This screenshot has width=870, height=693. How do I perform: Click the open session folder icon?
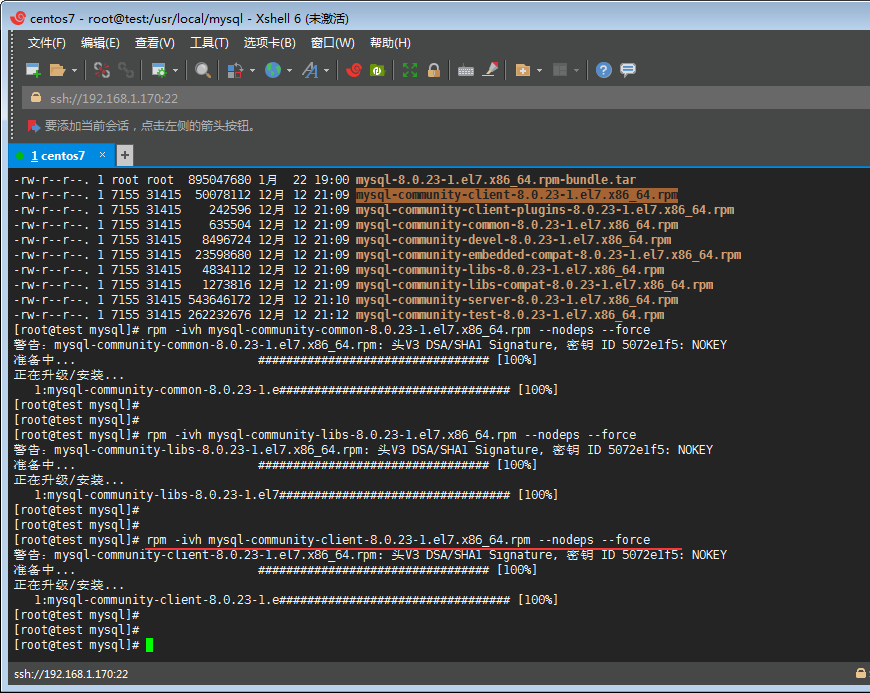pos(58,70)
